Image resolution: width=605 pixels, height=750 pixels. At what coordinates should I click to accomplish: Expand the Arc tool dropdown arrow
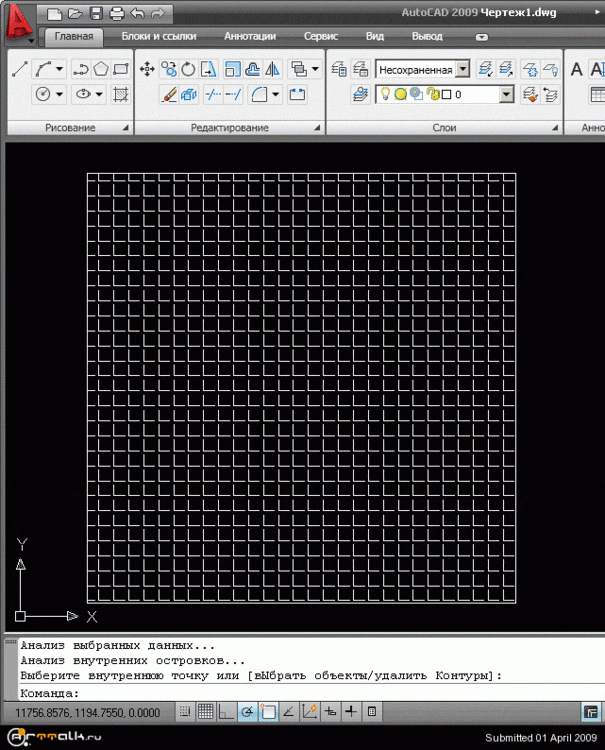pos(59,69)
